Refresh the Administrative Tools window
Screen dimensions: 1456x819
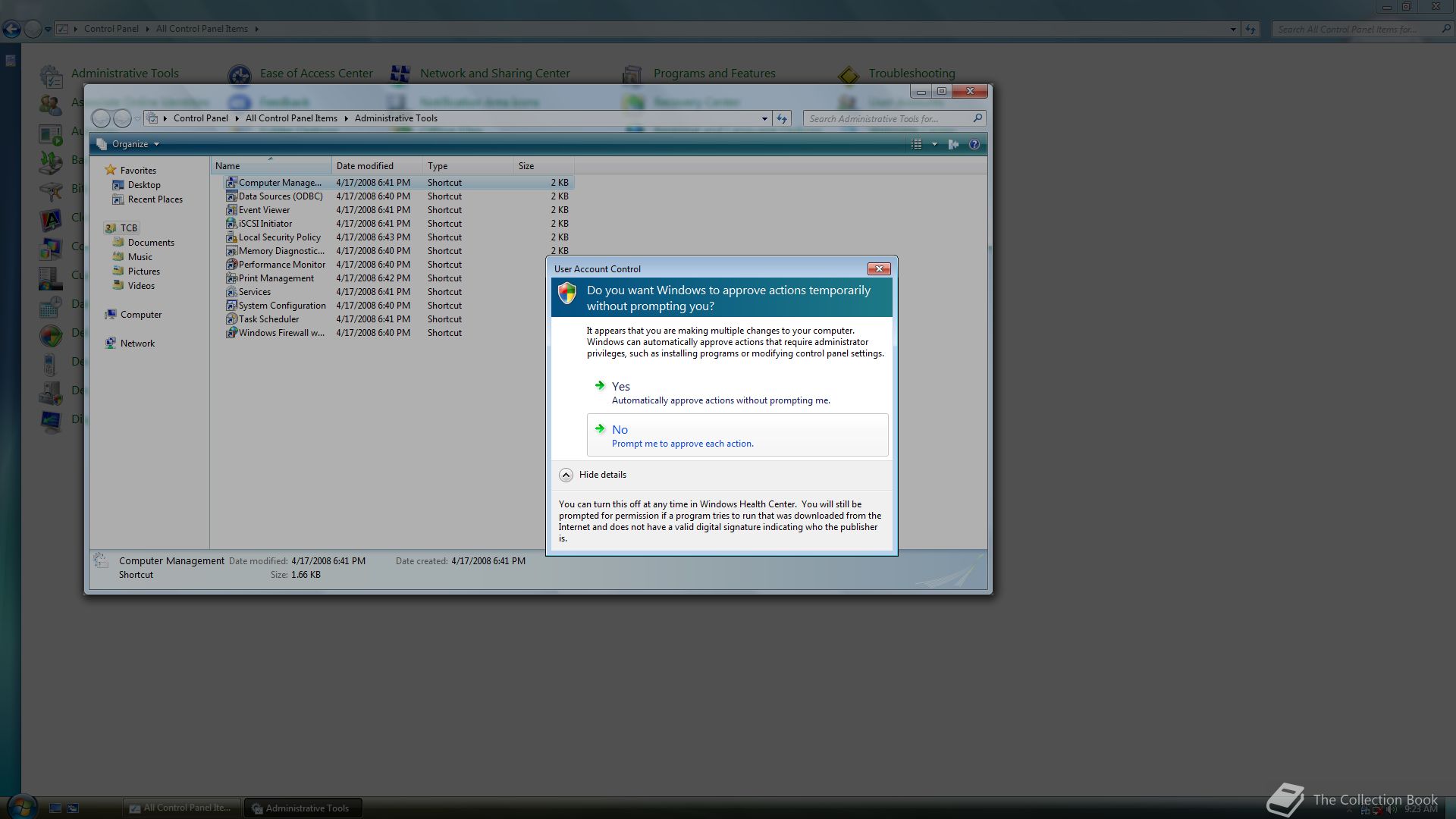[782, 118]
